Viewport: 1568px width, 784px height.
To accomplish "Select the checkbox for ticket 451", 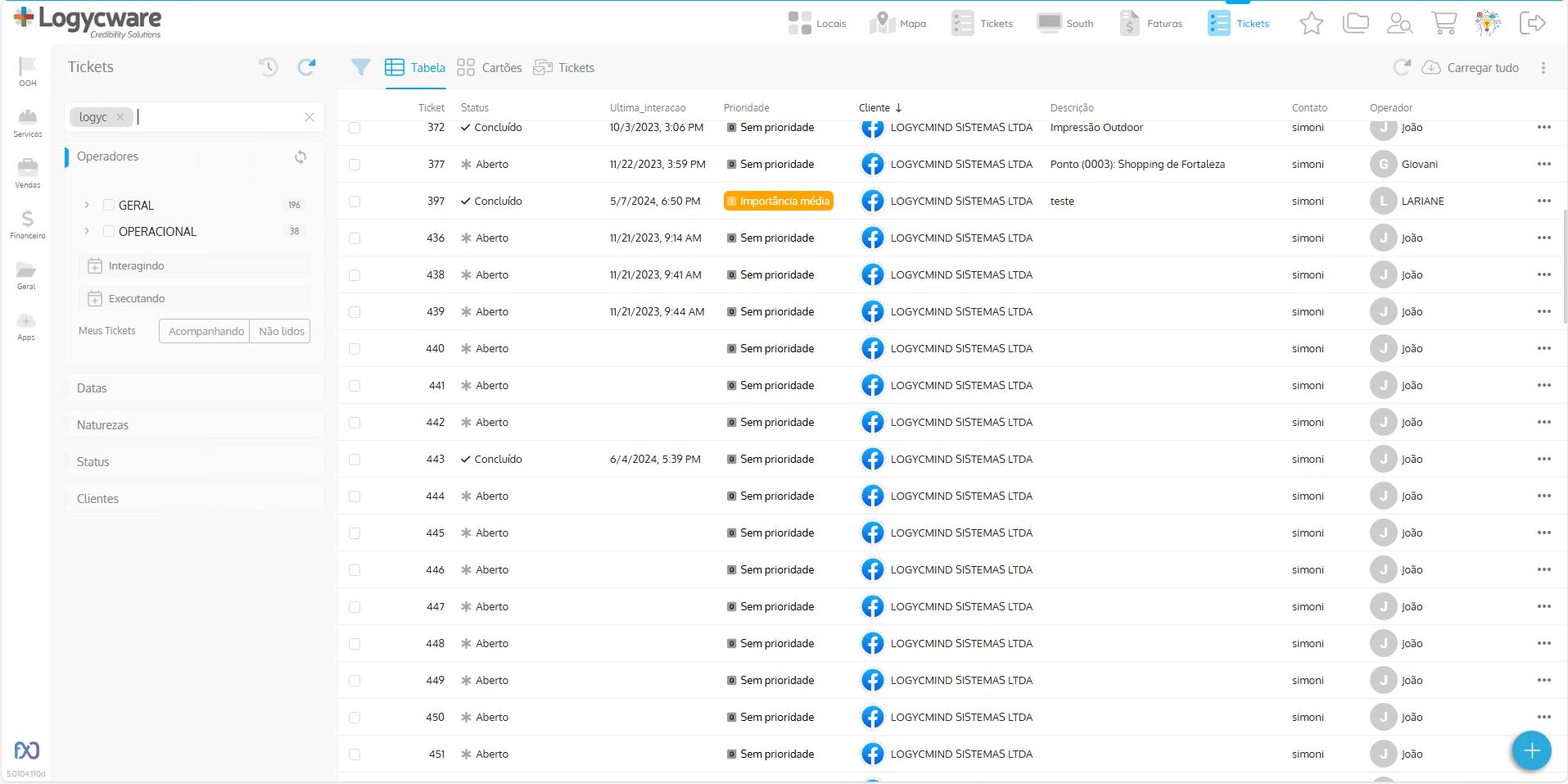I will [x=355, y=755].
